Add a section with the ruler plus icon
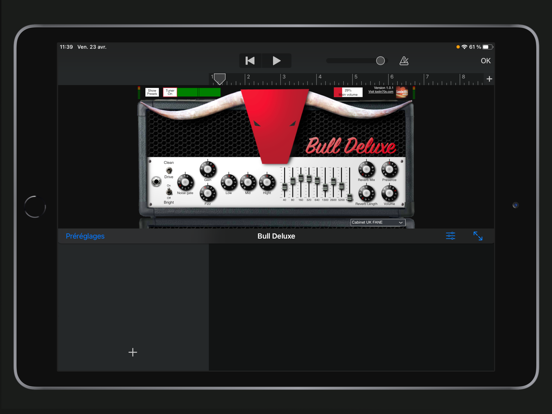 [489, 79]
